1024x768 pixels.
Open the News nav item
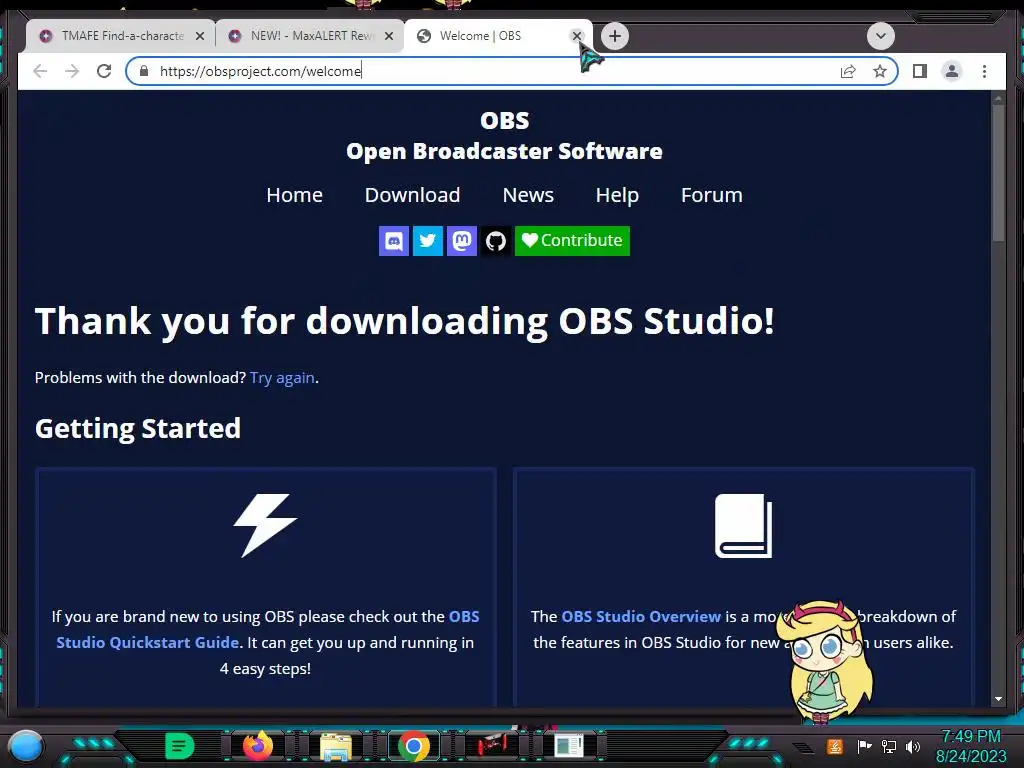click(x=528, y=195)
